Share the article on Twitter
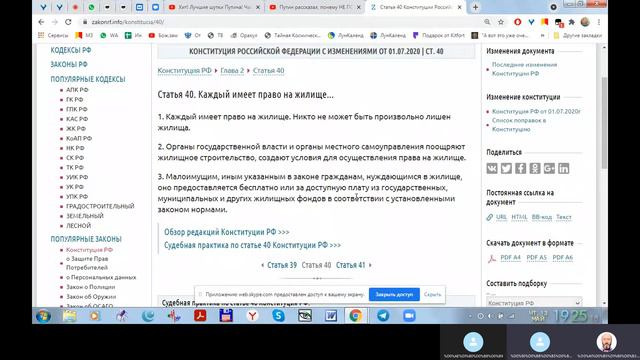The image size is (640, 360). pyautogui.click(x=506, y=168)
